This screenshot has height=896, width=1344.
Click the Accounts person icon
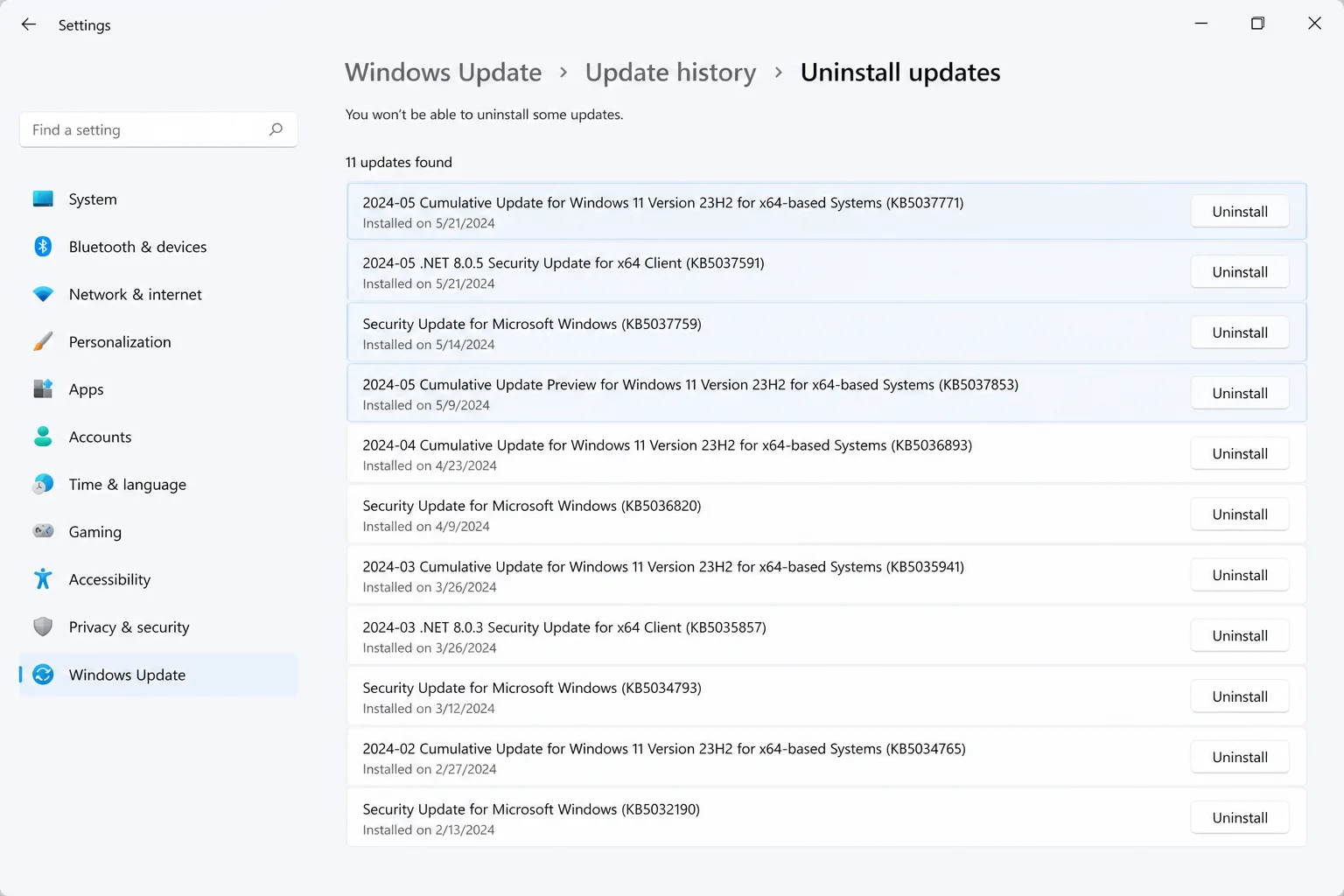[x=43, y=436]
